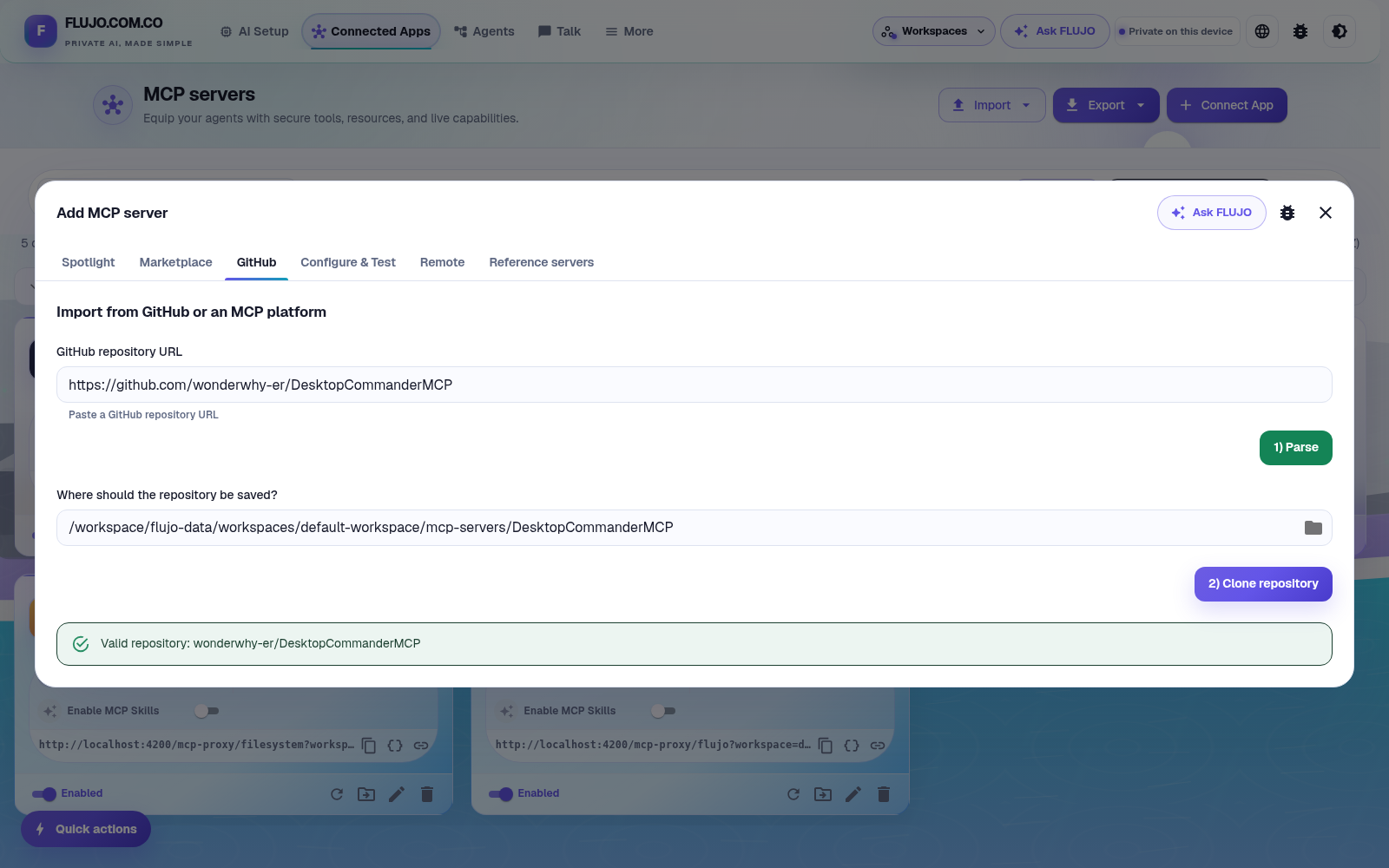
Task: Disable the filesystem server Enabled switch
Action: (x=44, y=794)
